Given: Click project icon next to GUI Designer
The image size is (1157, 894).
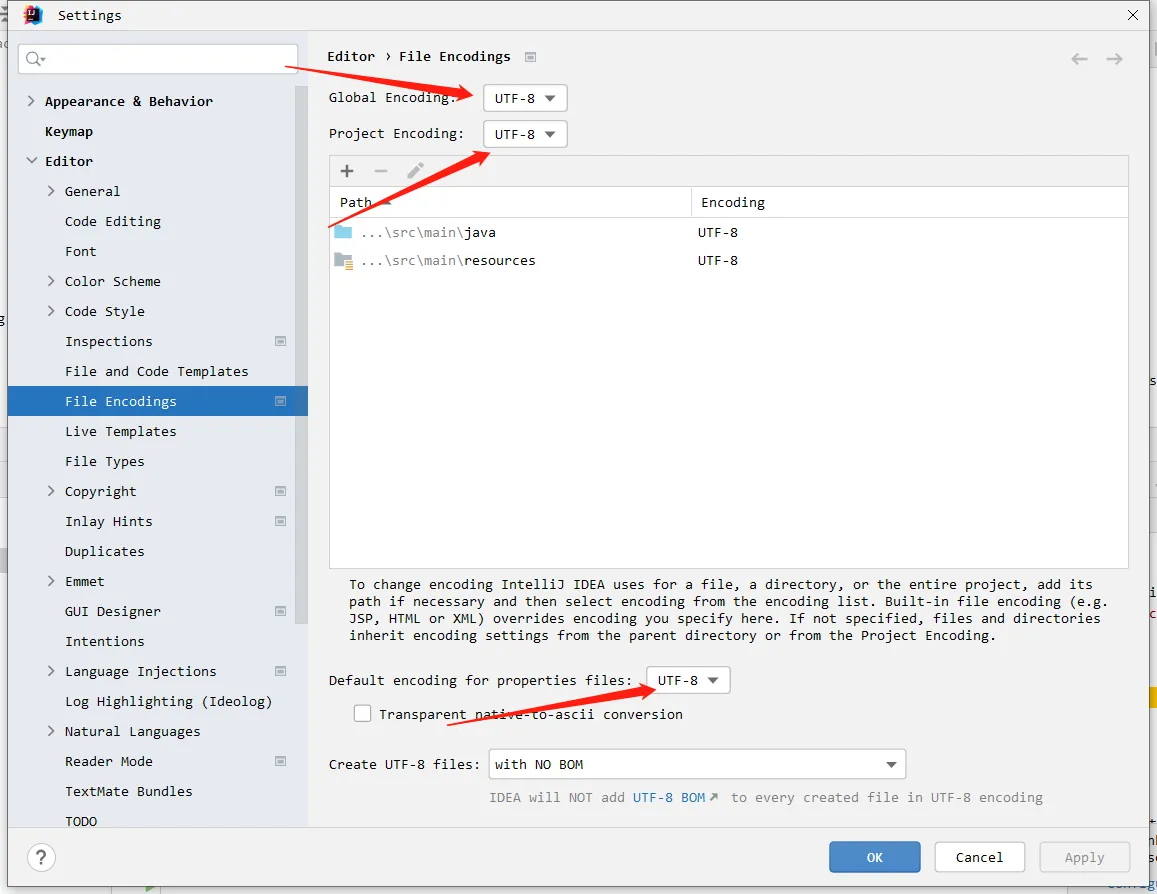Looking at the screenshot, I should tap(280, 611).
